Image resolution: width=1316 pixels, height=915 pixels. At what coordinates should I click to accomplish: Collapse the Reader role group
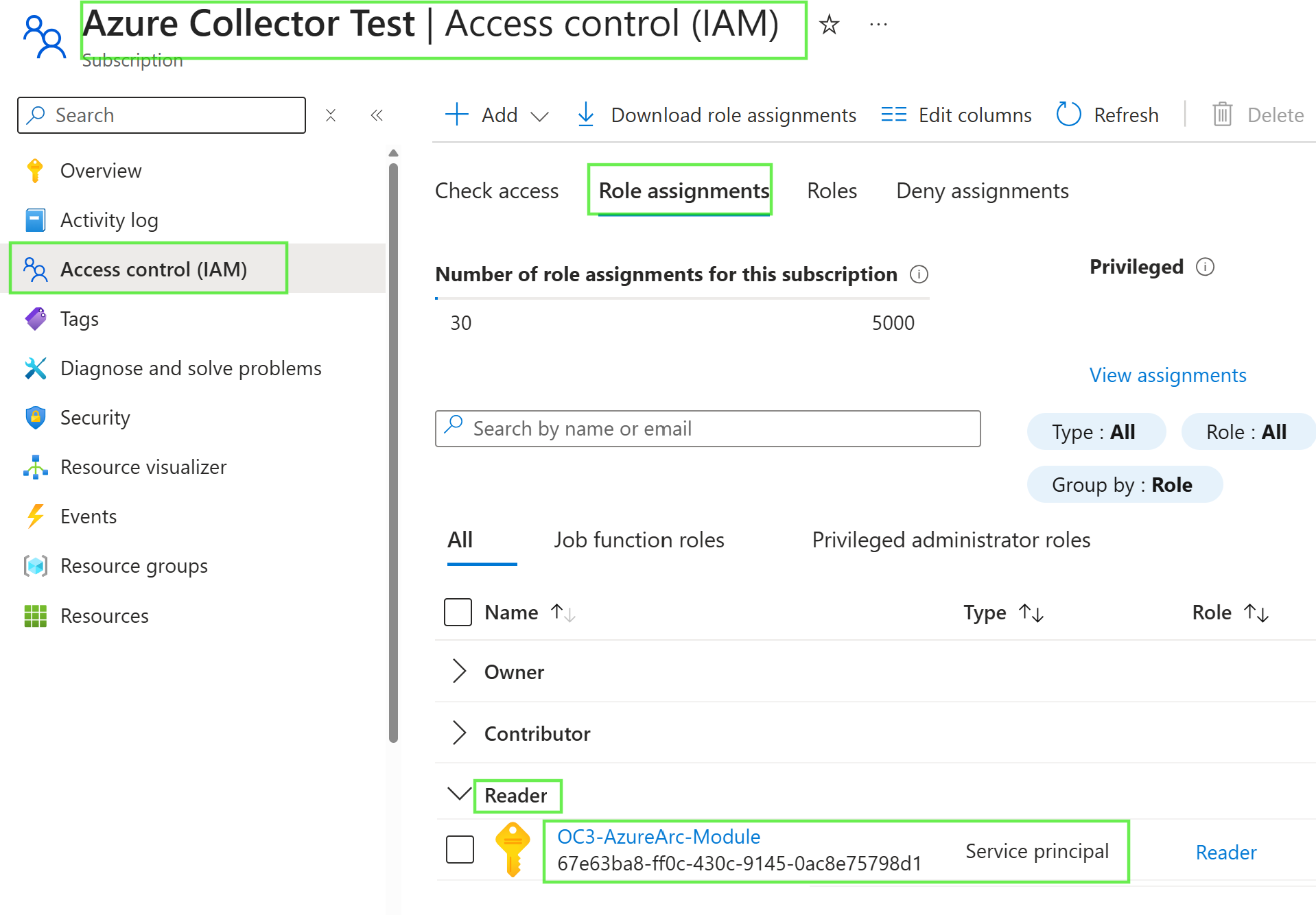pos(458,794)
